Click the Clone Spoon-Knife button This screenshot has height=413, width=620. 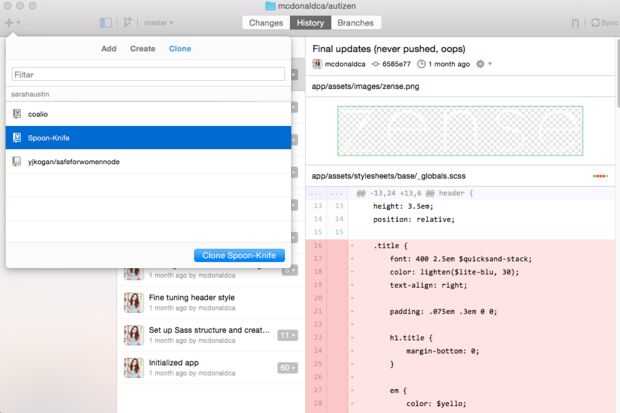239,255
